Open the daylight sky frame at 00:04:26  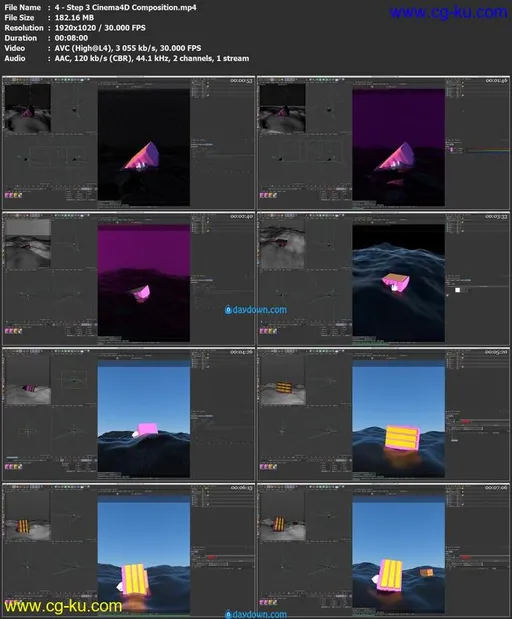(128, 415)
